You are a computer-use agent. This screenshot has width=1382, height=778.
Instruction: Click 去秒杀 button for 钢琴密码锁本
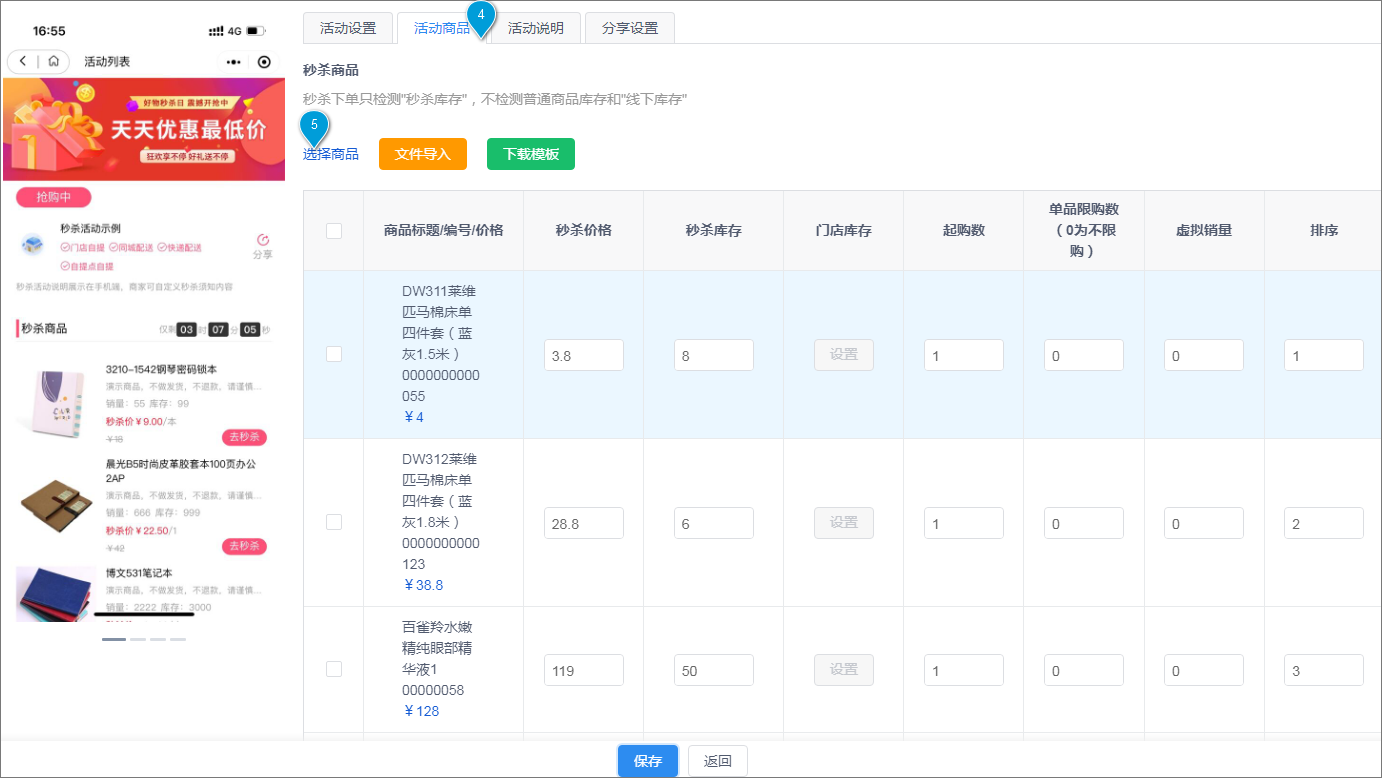(244, 437)
